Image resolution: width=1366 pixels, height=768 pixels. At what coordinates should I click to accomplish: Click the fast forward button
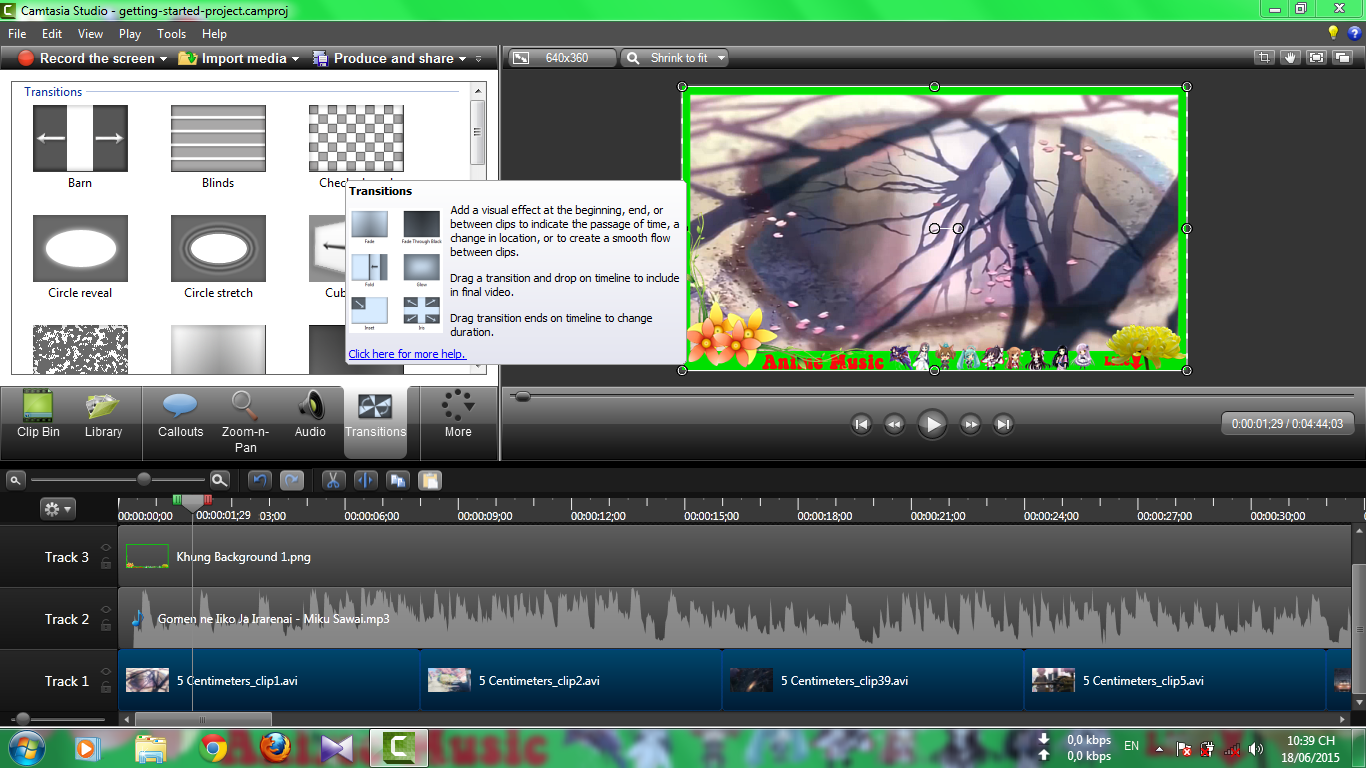tap(970, 424)
